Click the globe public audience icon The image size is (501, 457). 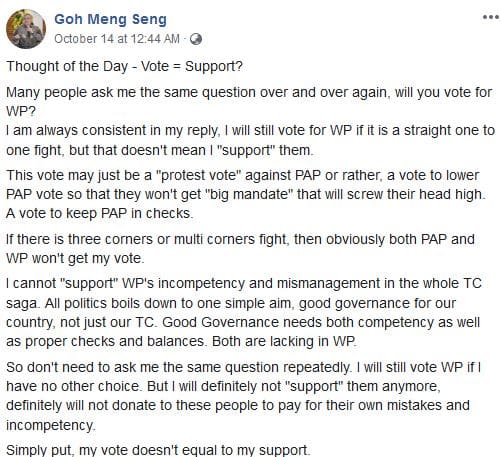click(196, 39)
